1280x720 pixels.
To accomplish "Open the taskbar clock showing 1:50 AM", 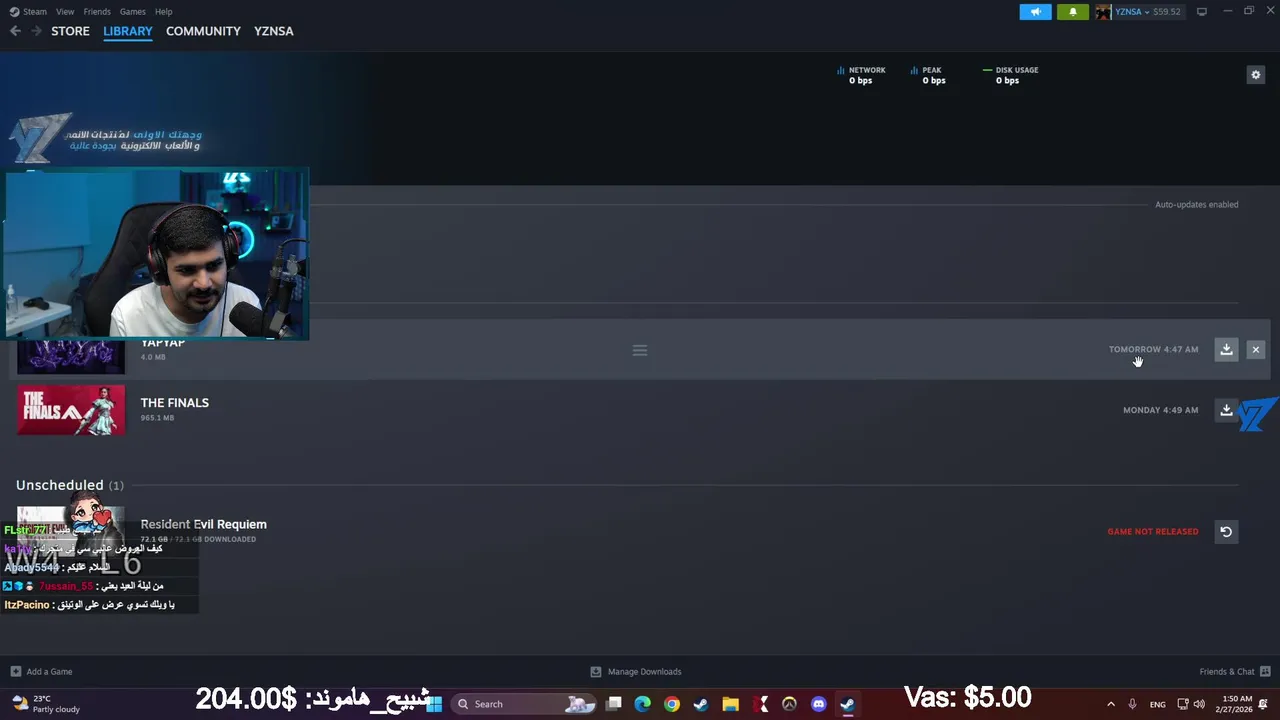I will coord(1237,704).
